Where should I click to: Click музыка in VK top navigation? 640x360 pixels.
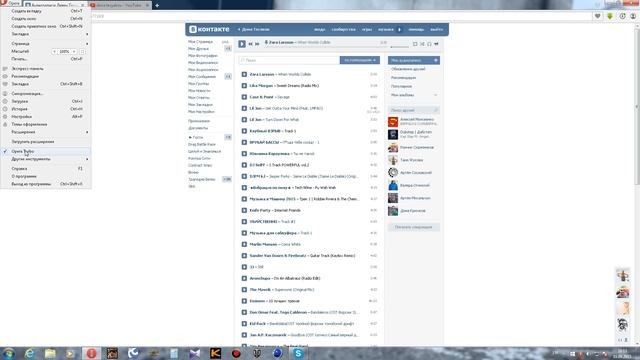point(385,29)
